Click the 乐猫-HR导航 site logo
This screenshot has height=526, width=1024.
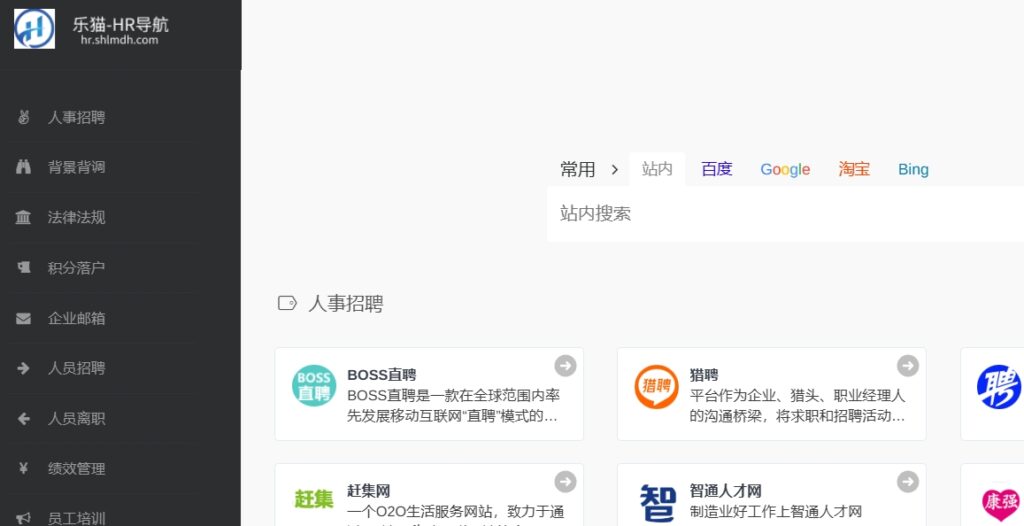tap(35, 29)
